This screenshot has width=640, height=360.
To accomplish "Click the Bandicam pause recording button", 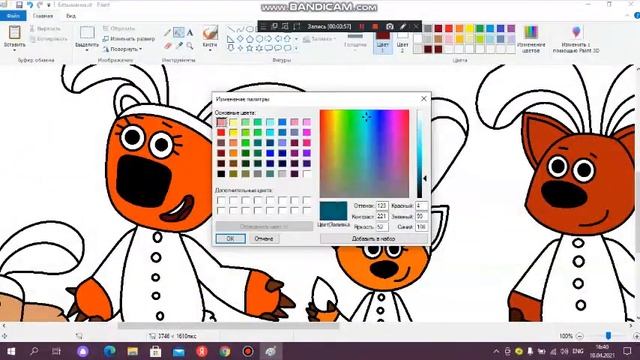I will [x=362, y=27].
